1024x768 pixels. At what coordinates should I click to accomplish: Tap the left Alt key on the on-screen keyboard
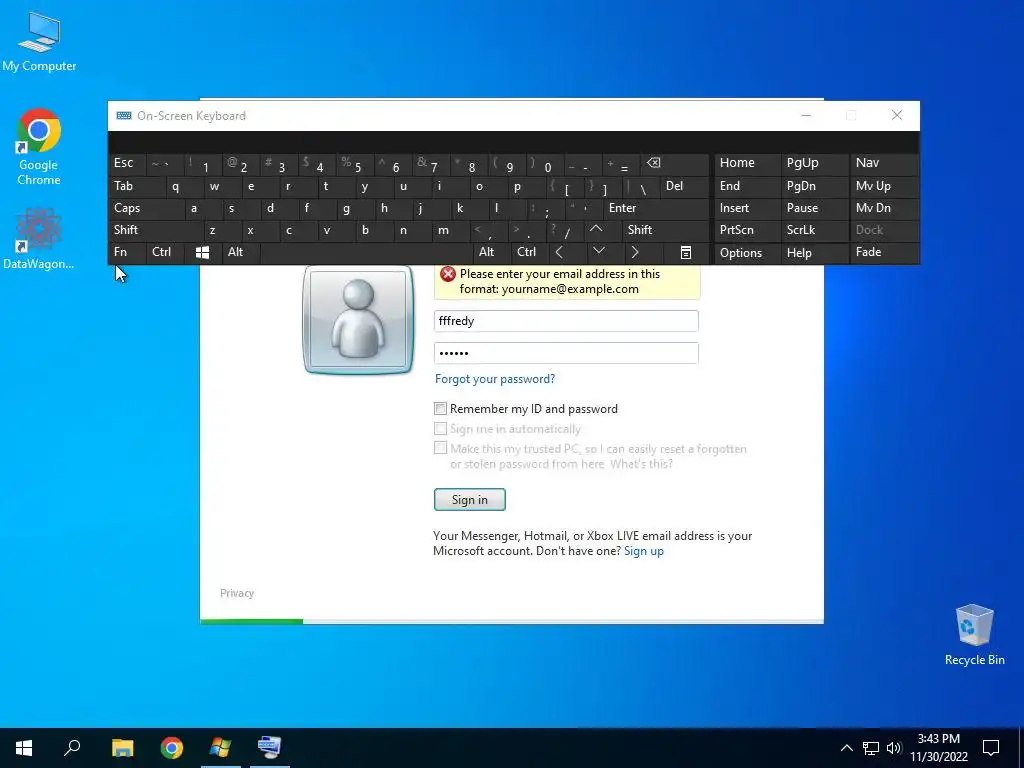(x=240, y=252)
